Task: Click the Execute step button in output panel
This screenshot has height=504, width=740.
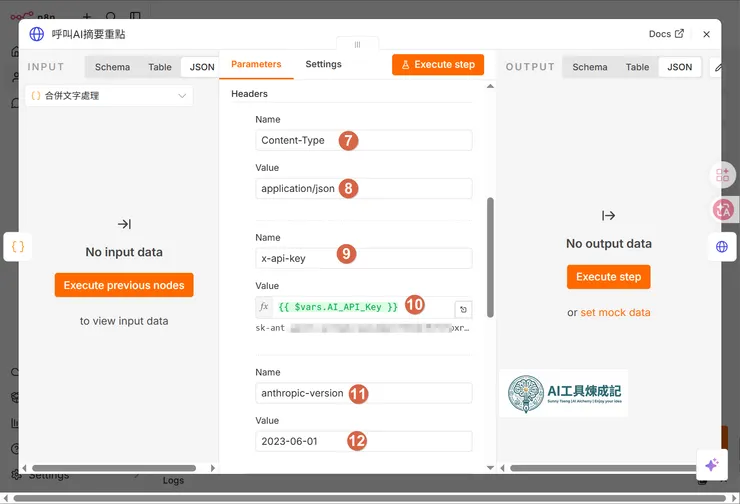Action: pos(608,277)
